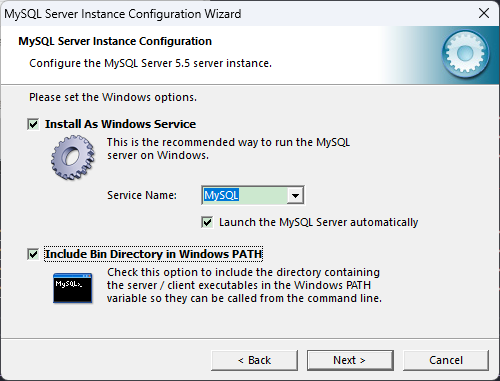Click the Launch the MySQL Server automatically label
The width and height of the screenshot is (500, 381).
pos(318,222)
